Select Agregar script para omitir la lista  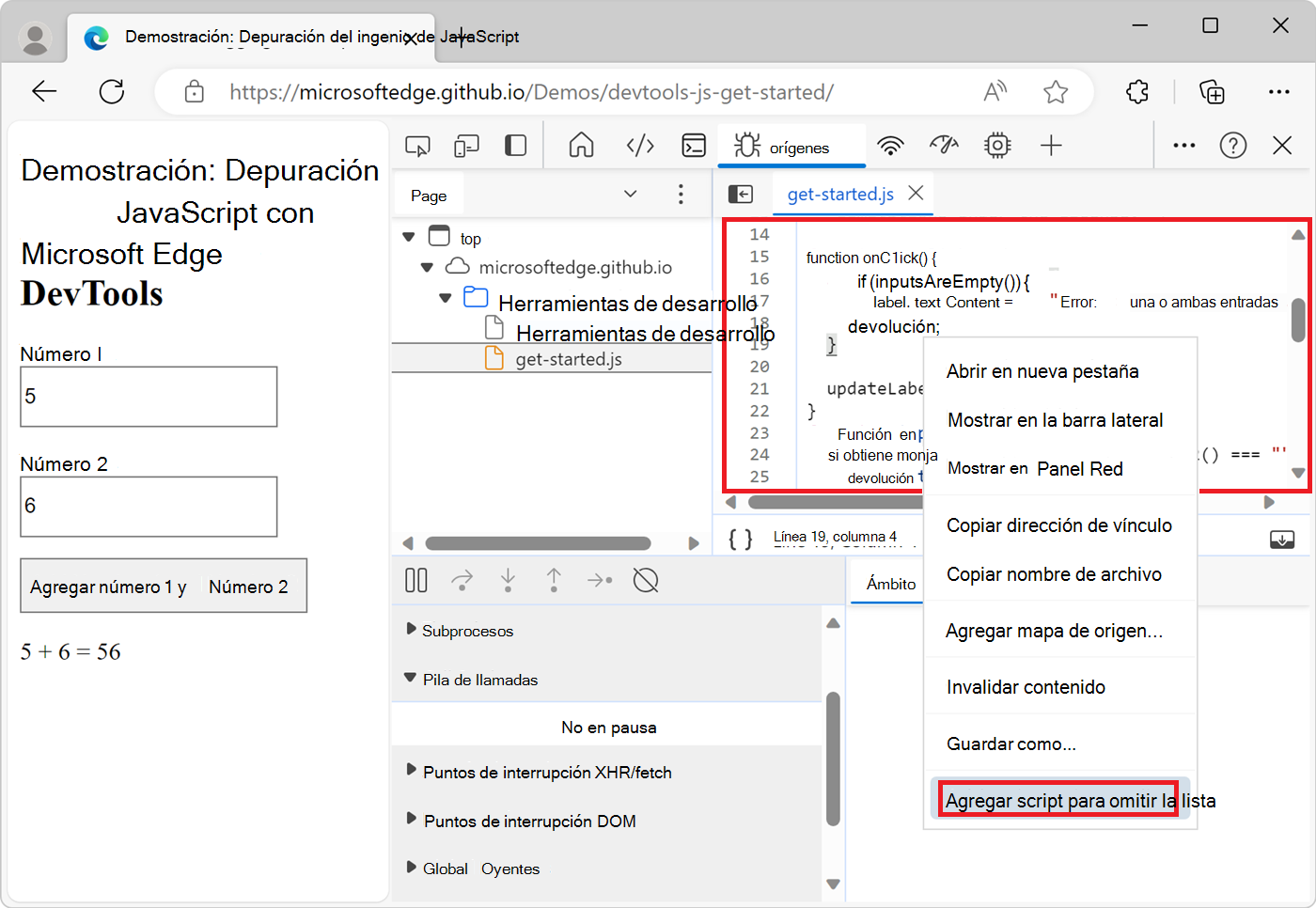point(1058,800)
